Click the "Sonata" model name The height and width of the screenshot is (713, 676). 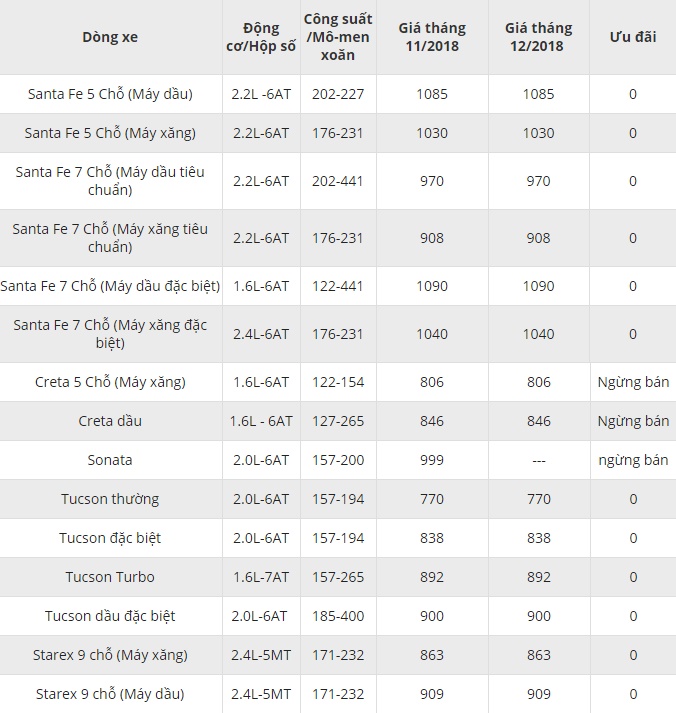point(110,460)
